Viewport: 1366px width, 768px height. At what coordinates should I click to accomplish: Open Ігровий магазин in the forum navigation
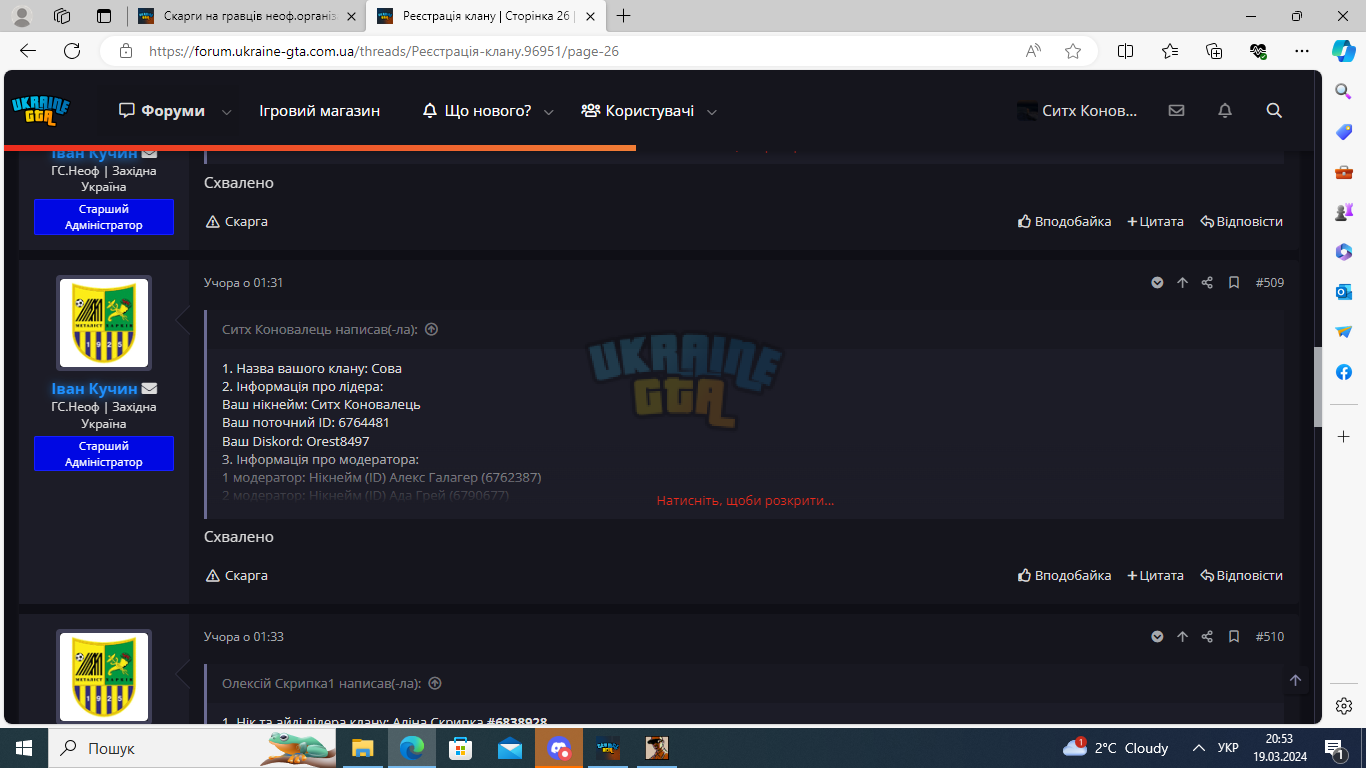pos(319,111)
